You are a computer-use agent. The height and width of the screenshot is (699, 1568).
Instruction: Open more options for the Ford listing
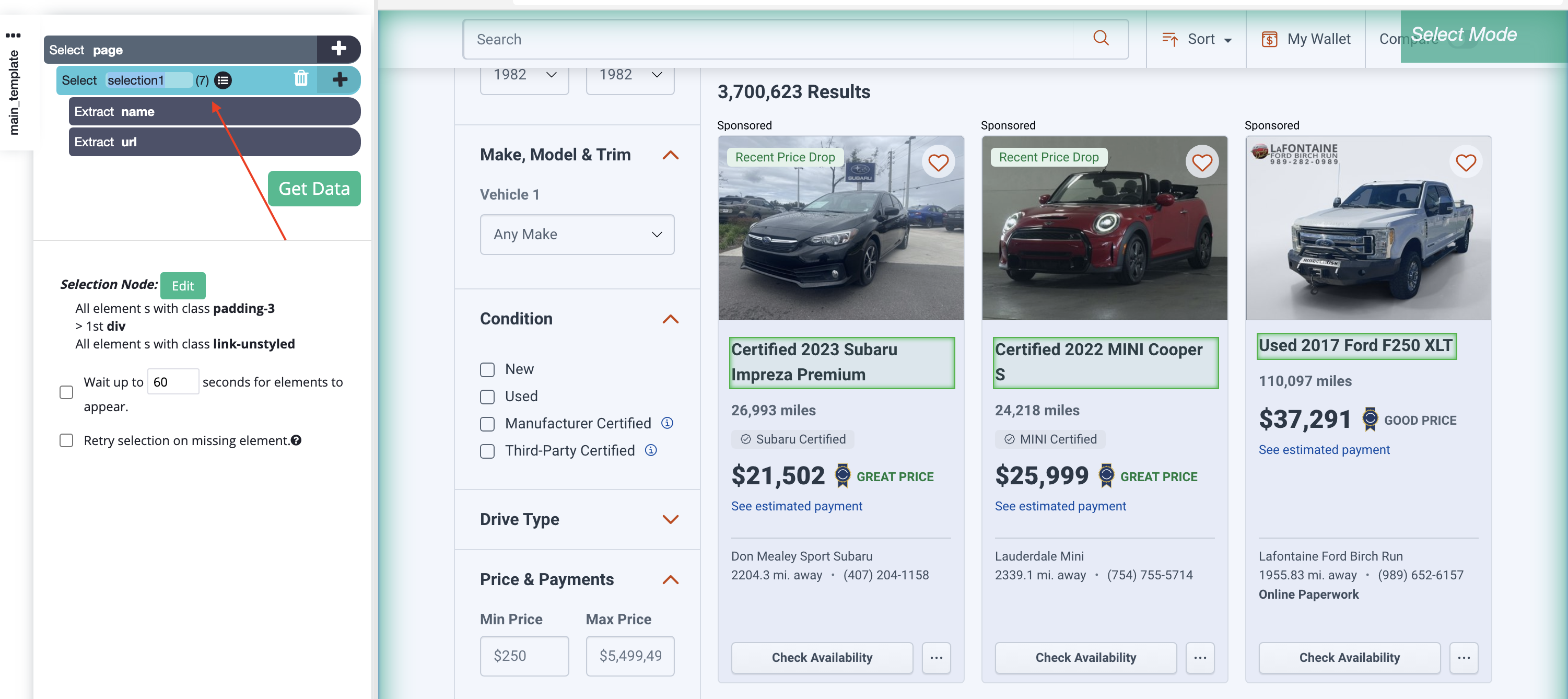(1464, 658)
